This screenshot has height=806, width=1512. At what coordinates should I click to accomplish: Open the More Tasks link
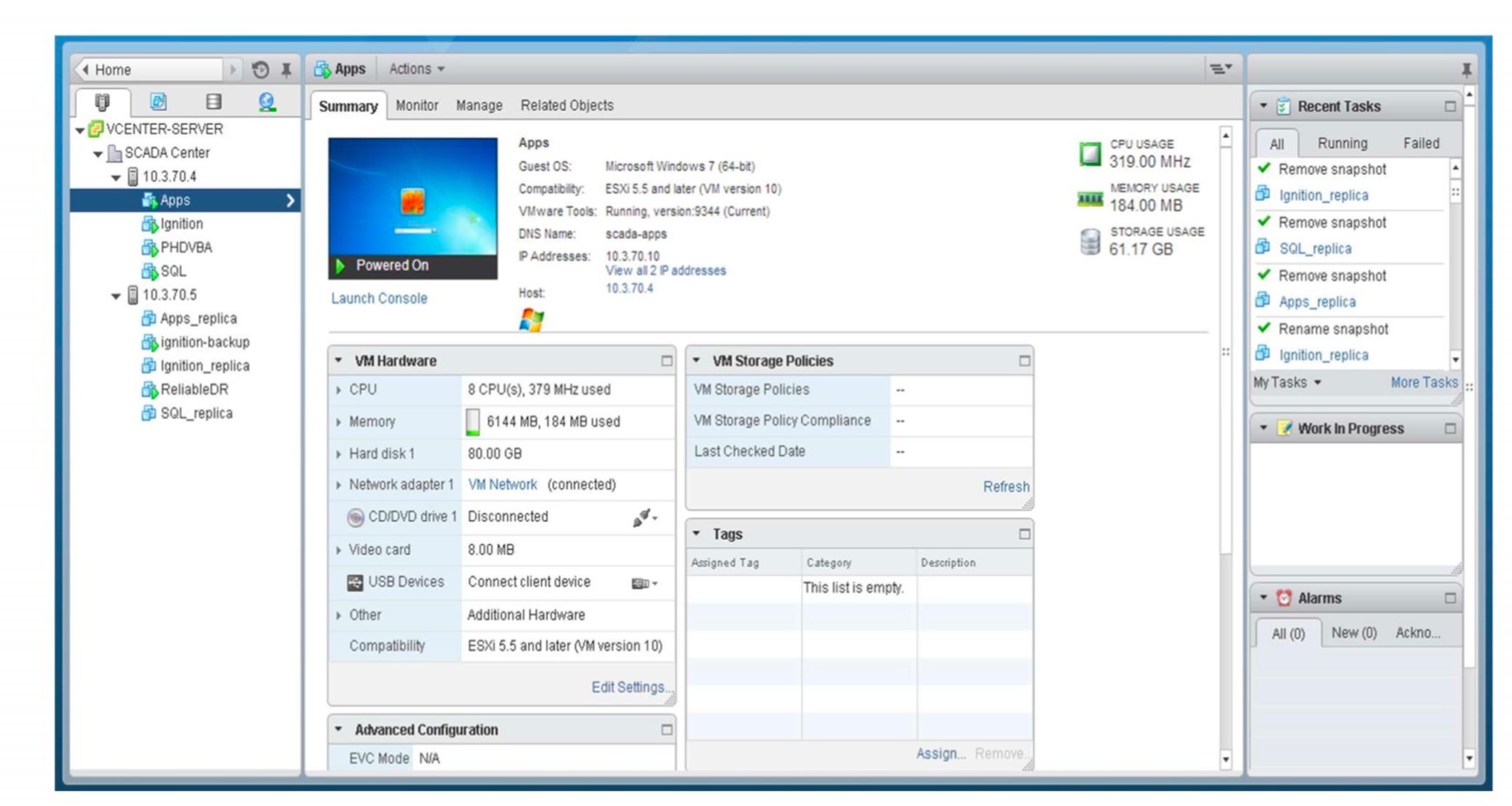point(1424,382)
